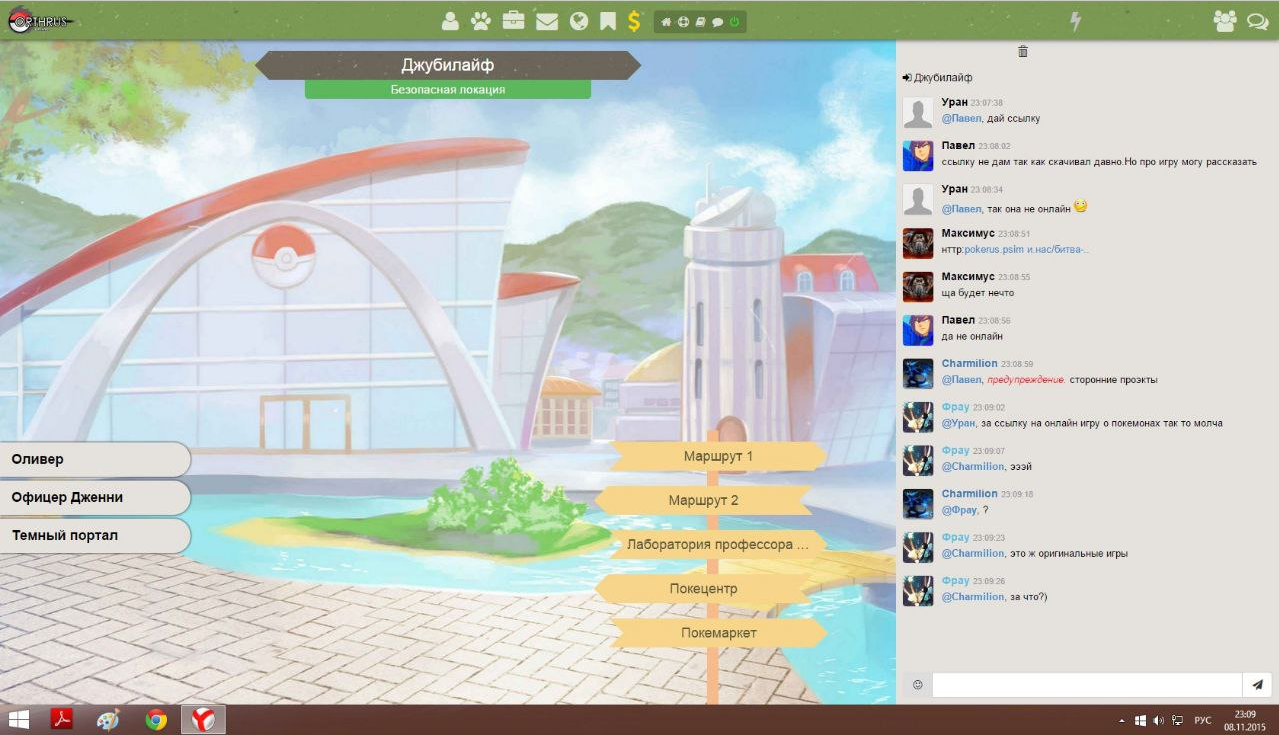Open the yellow dollar shop icon
The height and width of the screenshot is (735, 1279).
(x=634, y=21)
